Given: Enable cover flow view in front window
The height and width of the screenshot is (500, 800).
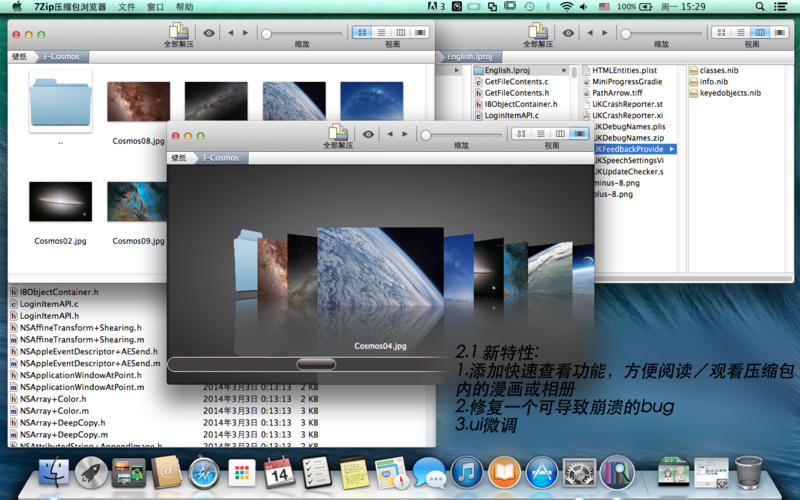Looking at the screenshot, I should click(580, 133).
